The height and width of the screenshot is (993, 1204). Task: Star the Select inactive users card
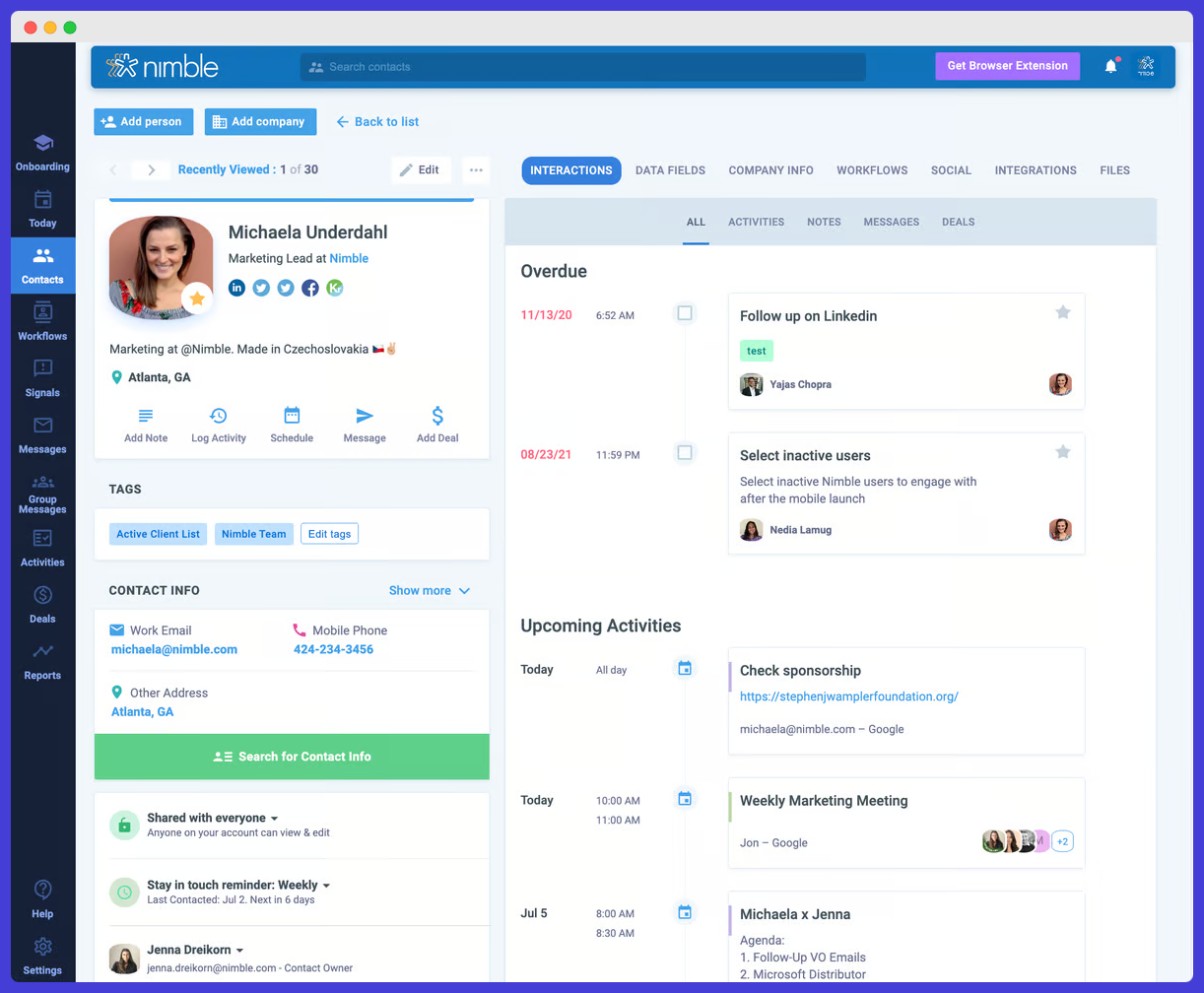pyautogui.click(x=1063, y=451)
